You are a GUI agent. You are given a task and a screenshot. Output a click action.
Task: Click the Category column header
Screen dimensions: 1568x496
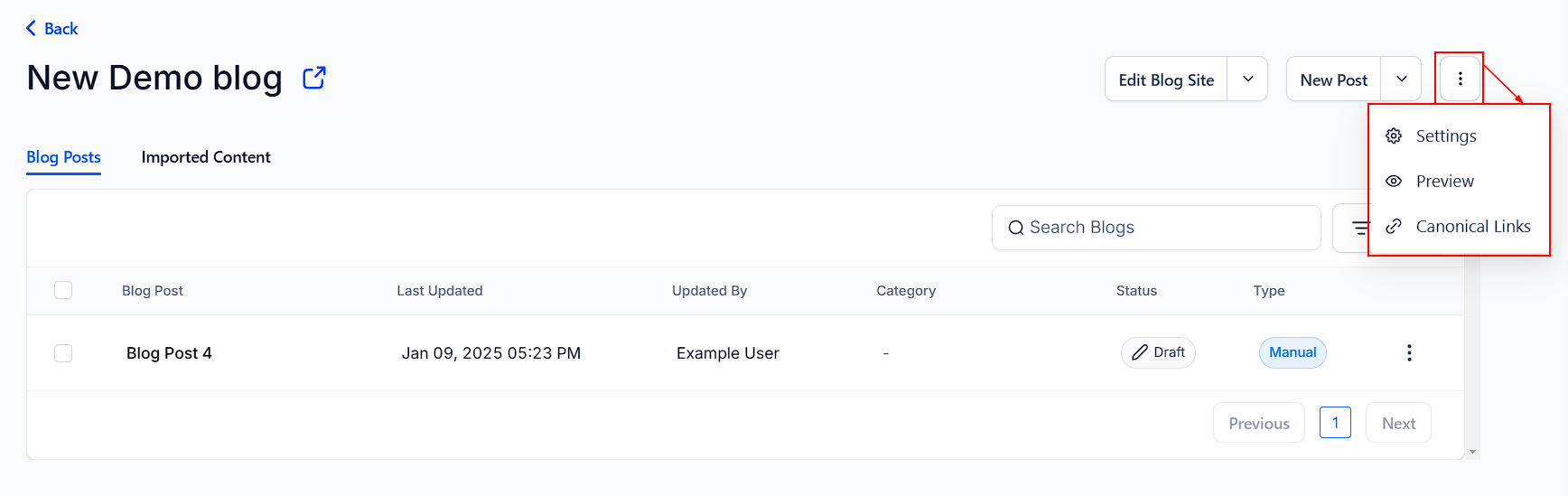point(906,291)
